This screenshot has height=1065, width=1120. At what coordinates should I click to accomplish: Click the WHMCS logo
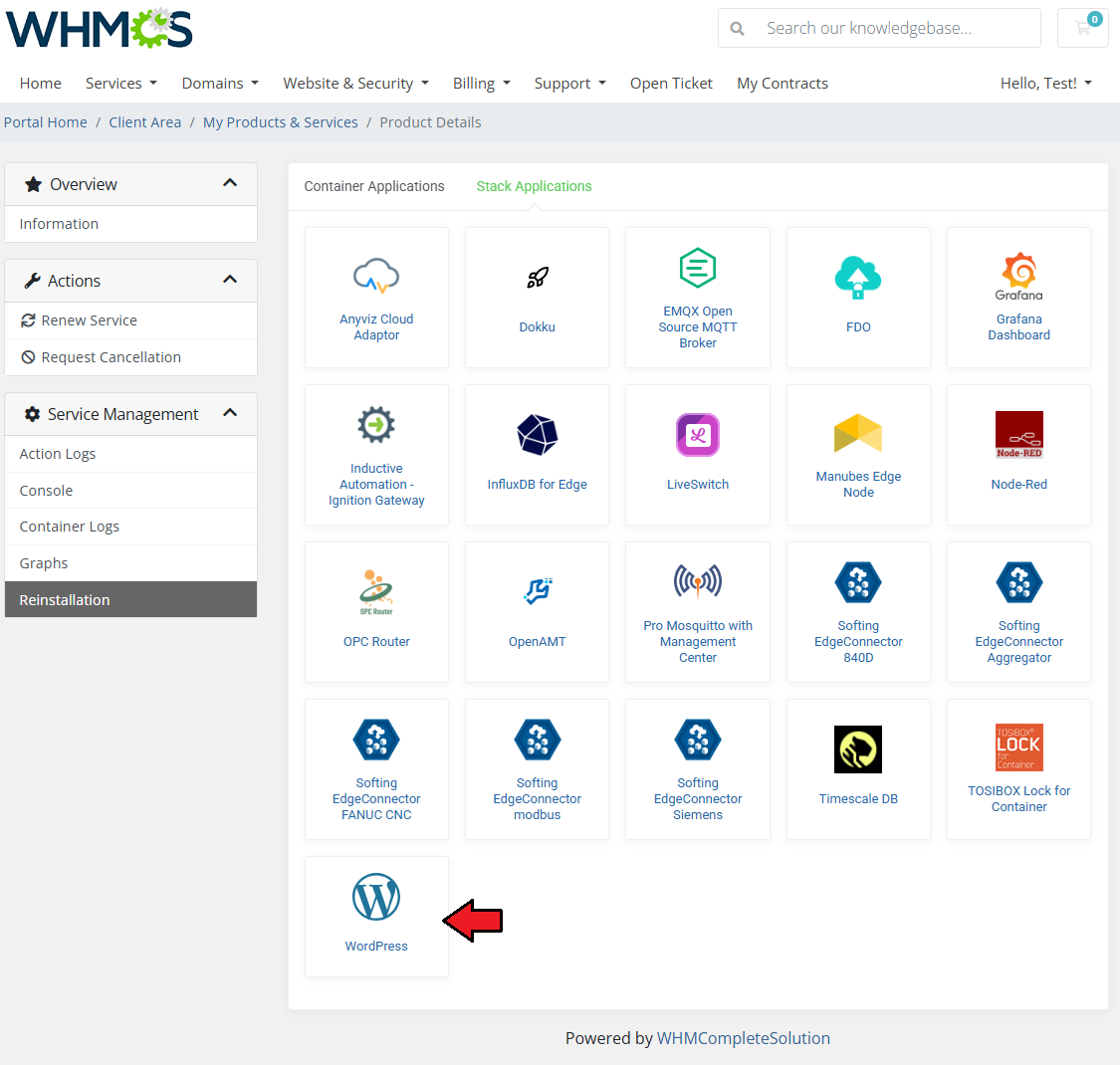click(100, 28)
